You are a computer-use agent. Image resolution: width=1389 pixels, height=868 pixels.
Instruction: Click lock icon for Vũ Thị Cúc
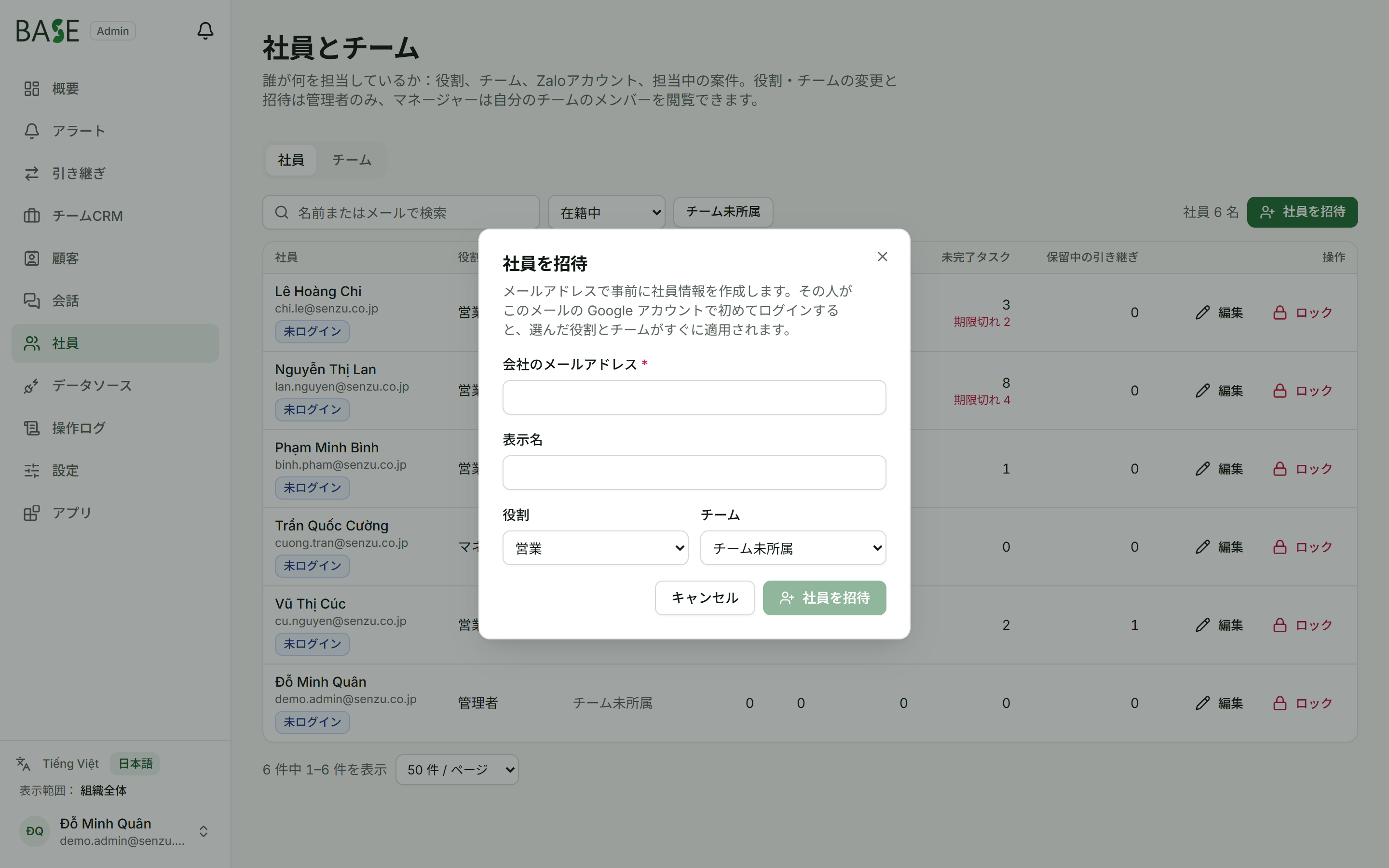pos(1280,624)
